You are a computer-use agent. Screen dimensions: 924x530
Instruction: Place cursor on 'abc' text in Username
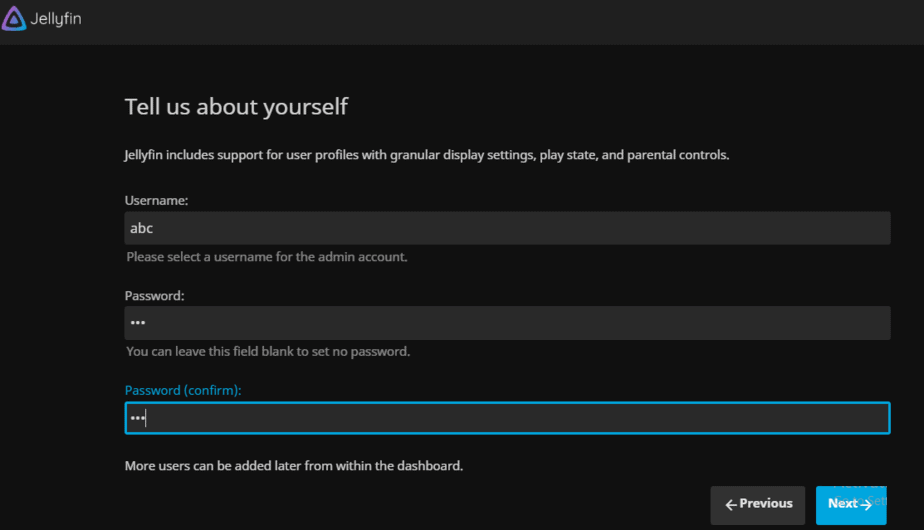pos(141,228)
